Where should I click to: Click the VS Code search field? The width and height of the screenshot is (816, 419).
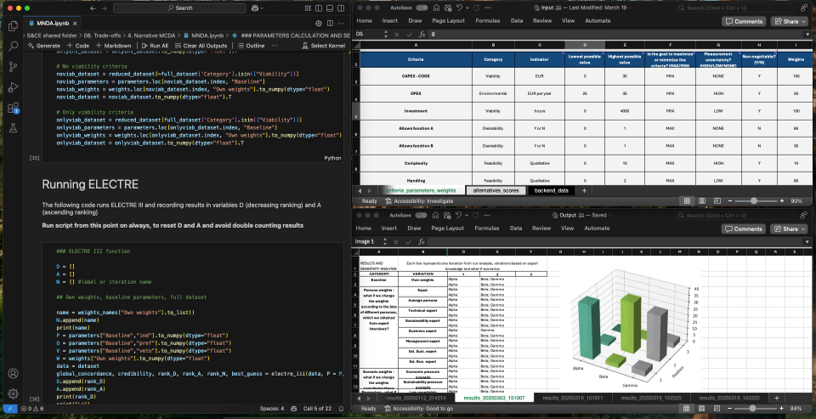[178, 8]
